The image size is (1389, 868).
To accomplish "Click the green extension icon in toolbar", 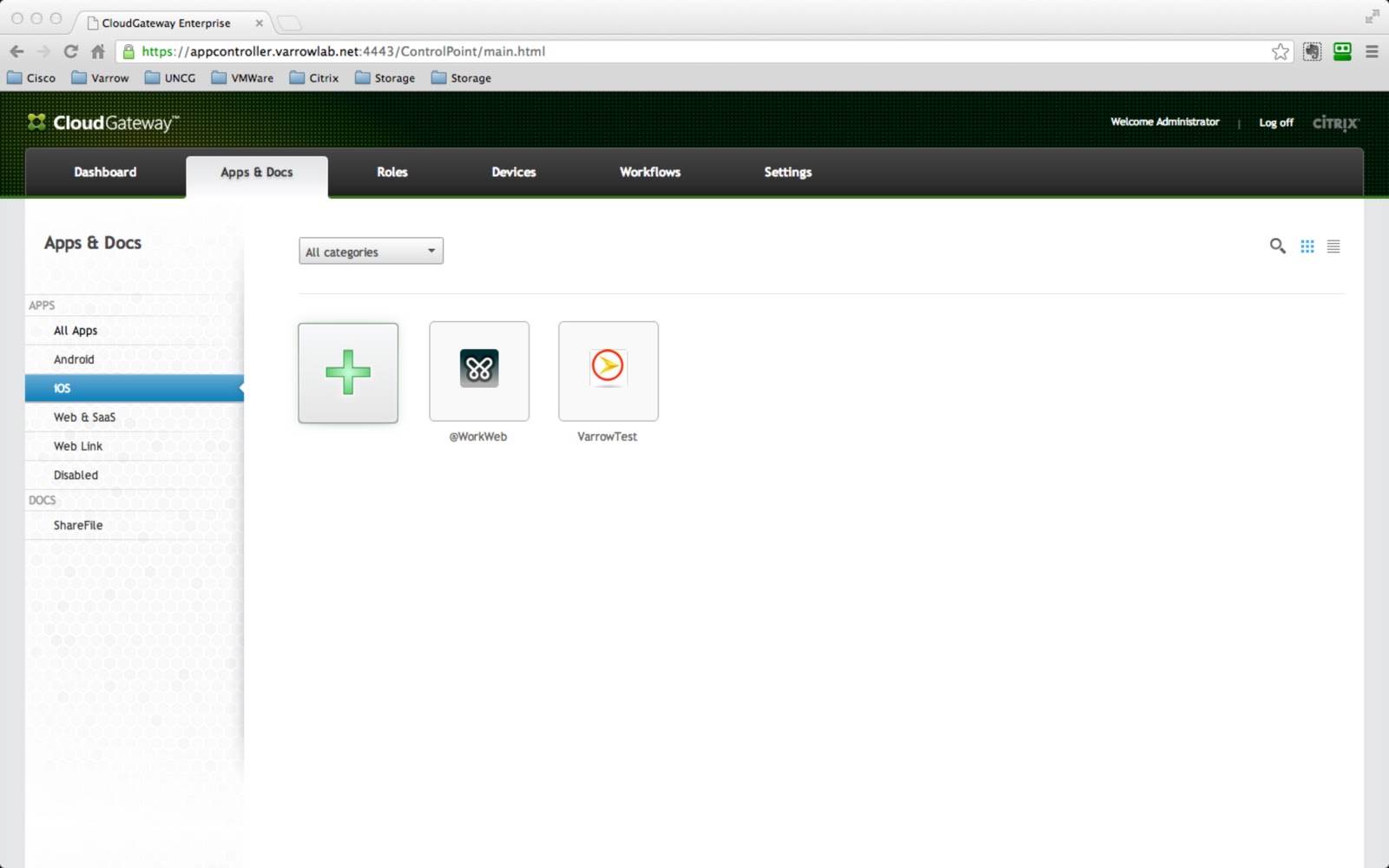I will coord(1342,51).
